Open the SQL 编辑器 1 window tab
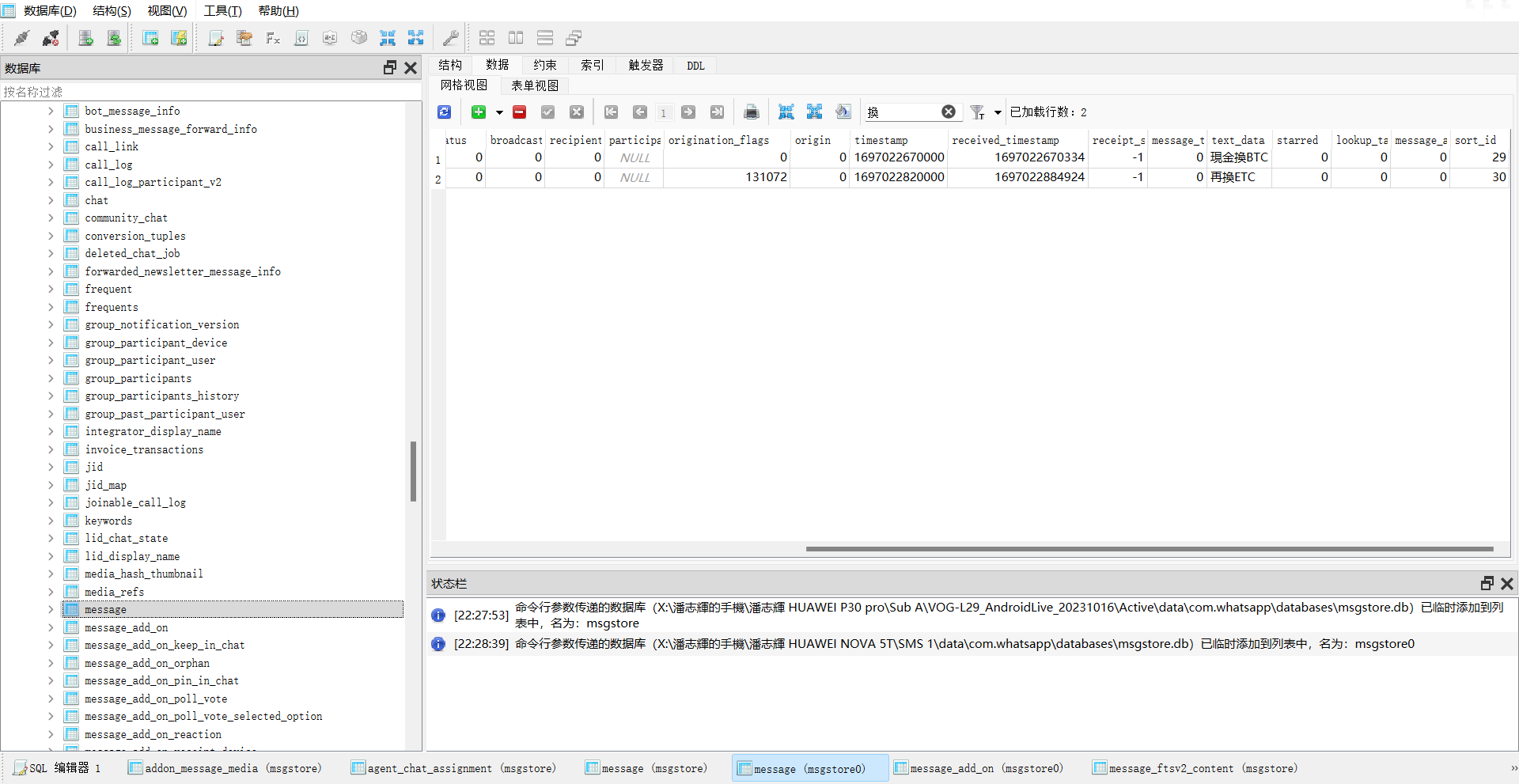Viewport: 1519px width, 784px height. coord(57,768)
